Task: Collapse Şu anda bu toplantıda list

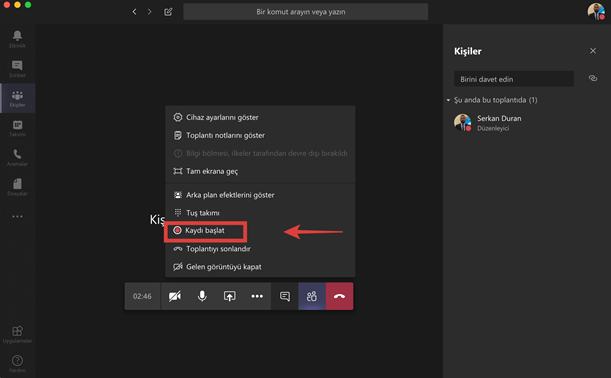Action: coord(449,100)
